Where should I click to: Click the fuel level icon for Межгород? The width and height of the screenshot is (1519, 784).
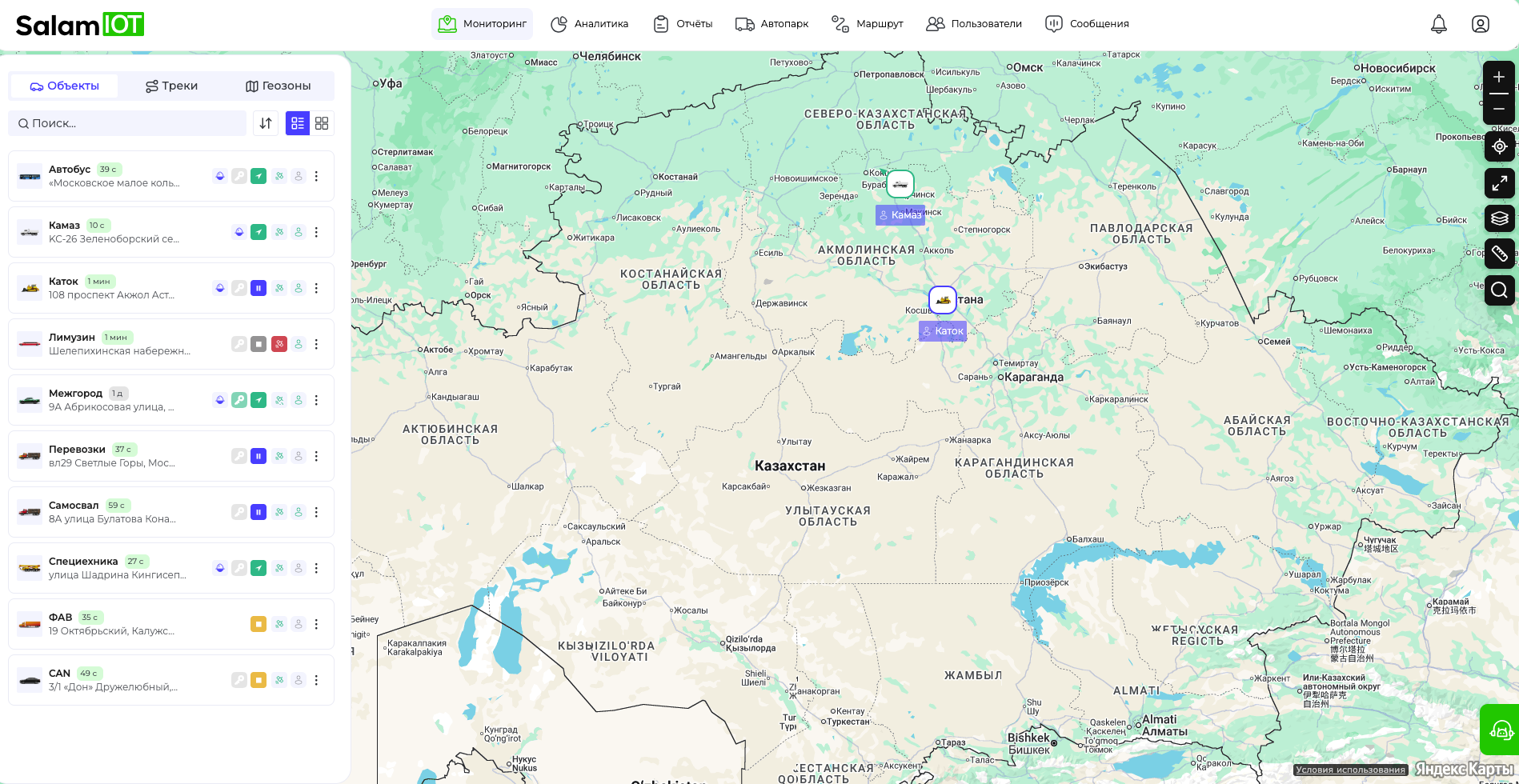coord(220,400)
